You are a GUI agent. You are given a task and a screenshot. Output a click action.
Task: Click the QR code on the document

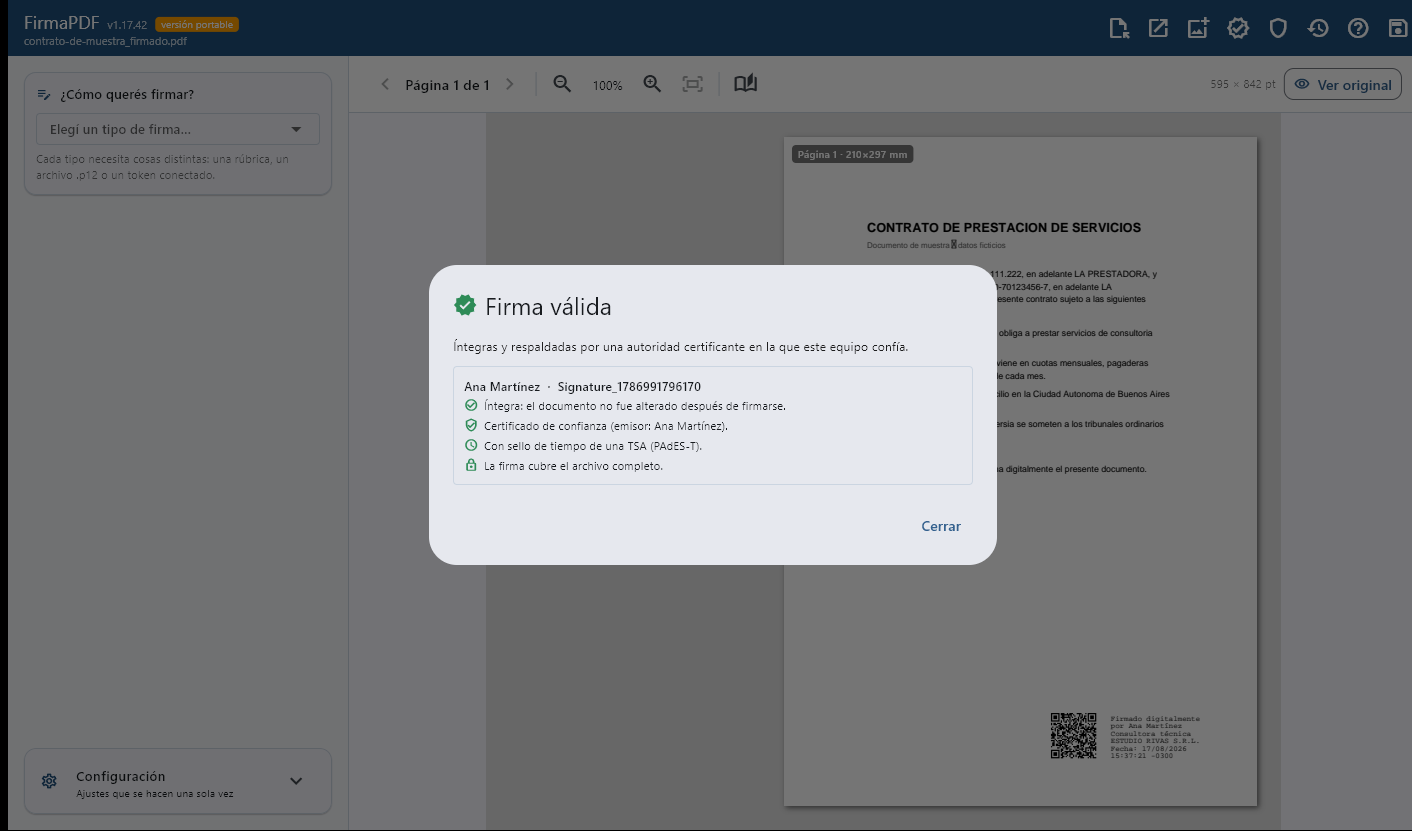pyautogui.click(x=1073, y=735)
